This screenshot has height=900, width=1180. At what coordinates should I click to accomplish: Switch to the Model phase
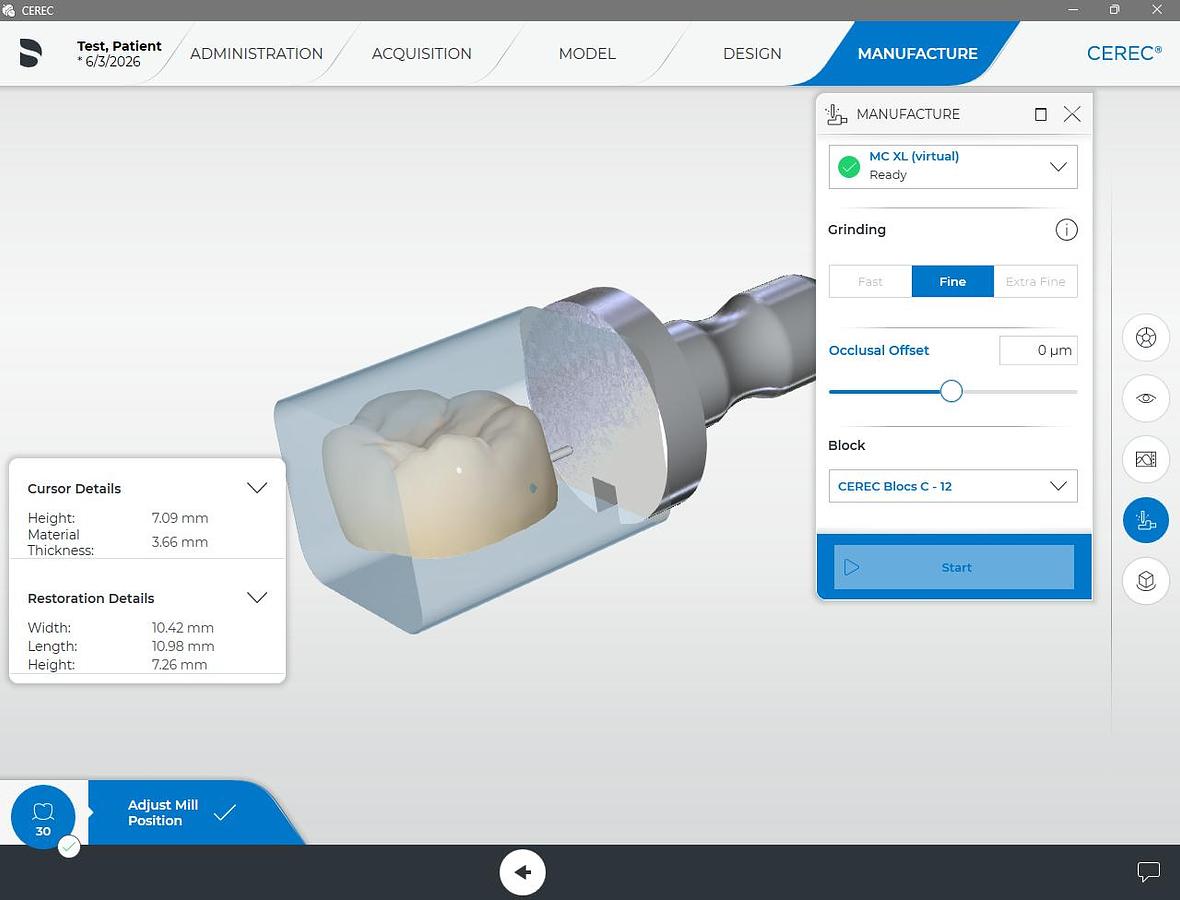coord(587,53)
